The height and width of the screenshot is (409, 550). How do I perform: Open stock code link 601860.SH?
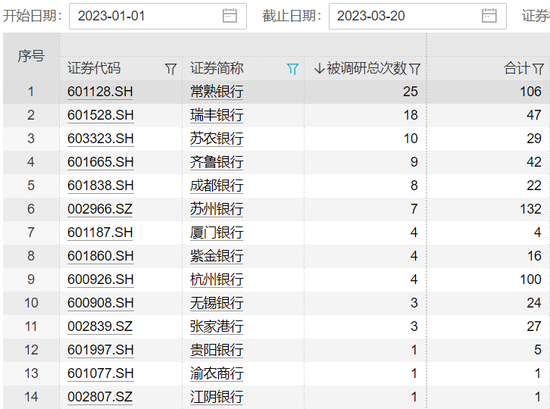100,256
